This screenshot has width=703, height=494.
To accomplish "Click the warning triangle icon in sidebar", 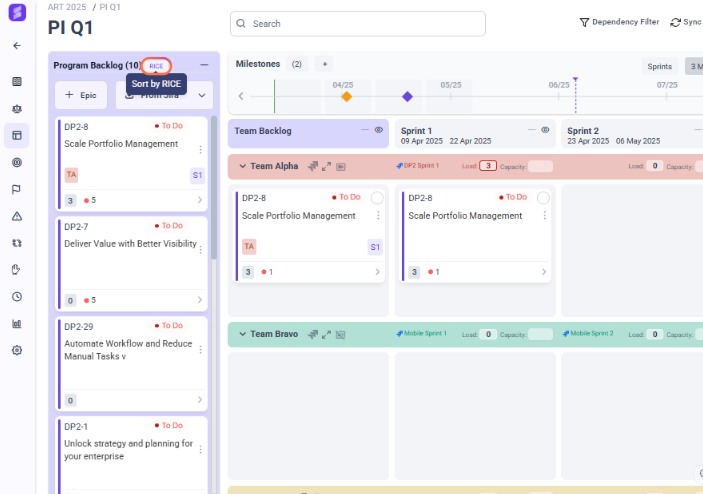I will (x=16, y=216).
